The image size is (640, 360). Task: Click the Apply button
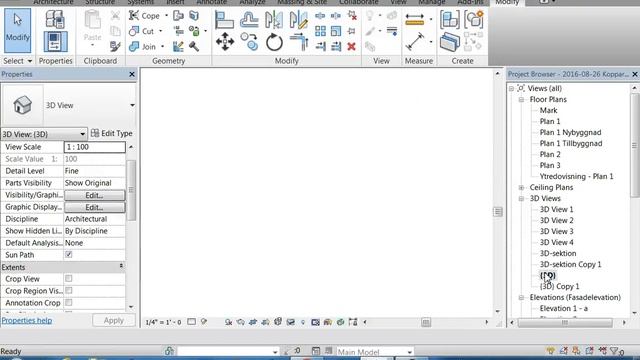[x=113, y=320]
